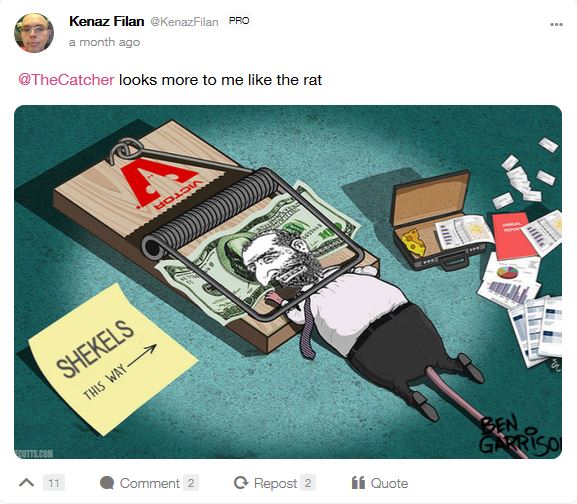Viewport: 577px width, 504px height.
Task: View the upvote count showing 11
Action: [54, 483]
